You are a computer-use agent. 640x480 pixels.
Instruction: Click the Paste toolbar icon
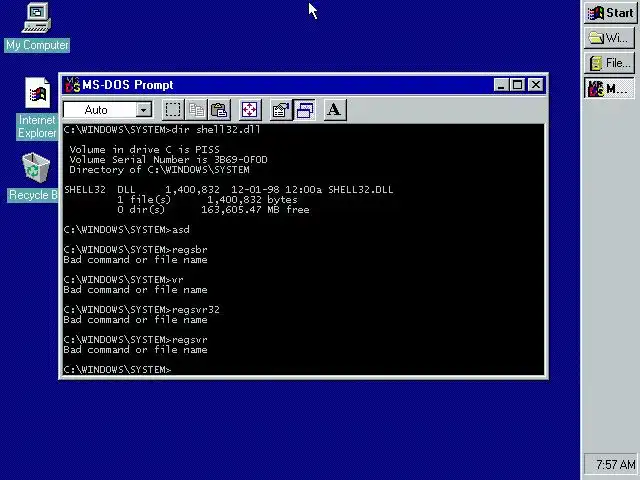click(219, 110)
